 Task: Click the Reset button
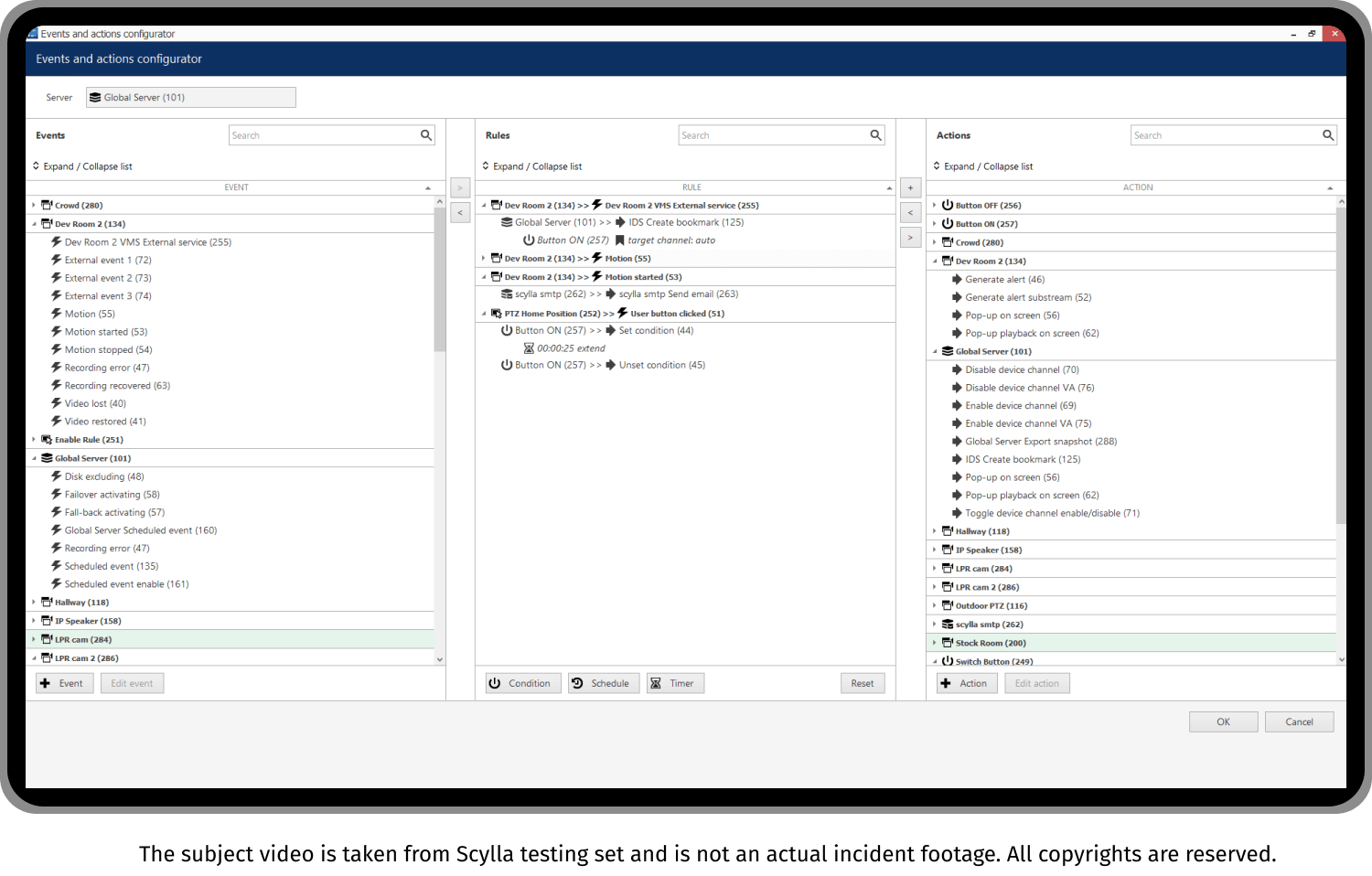(x=863, y=683)
